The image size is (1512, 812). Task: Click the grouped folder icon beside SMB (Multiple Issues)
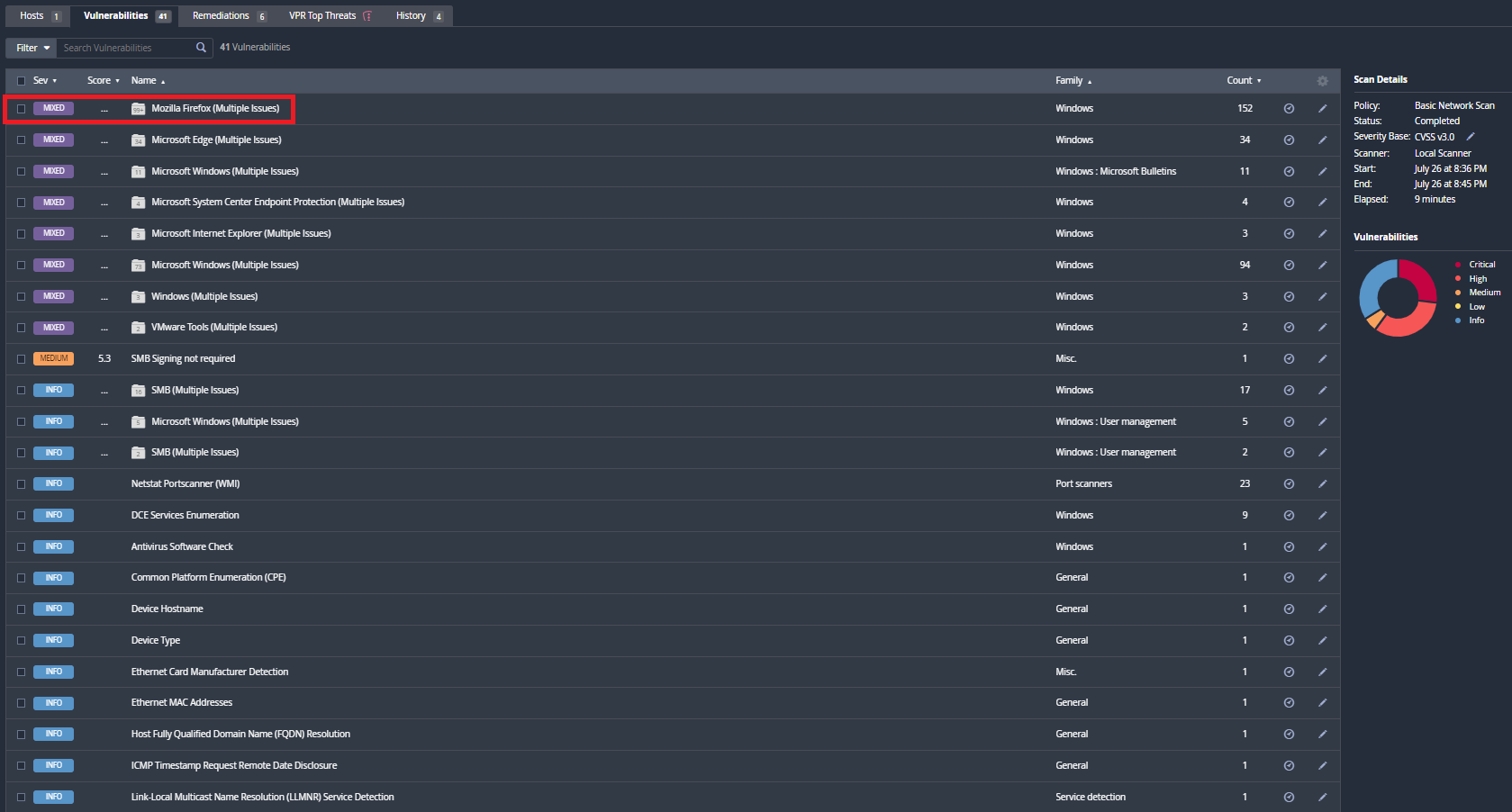click(x=138, y=390)
